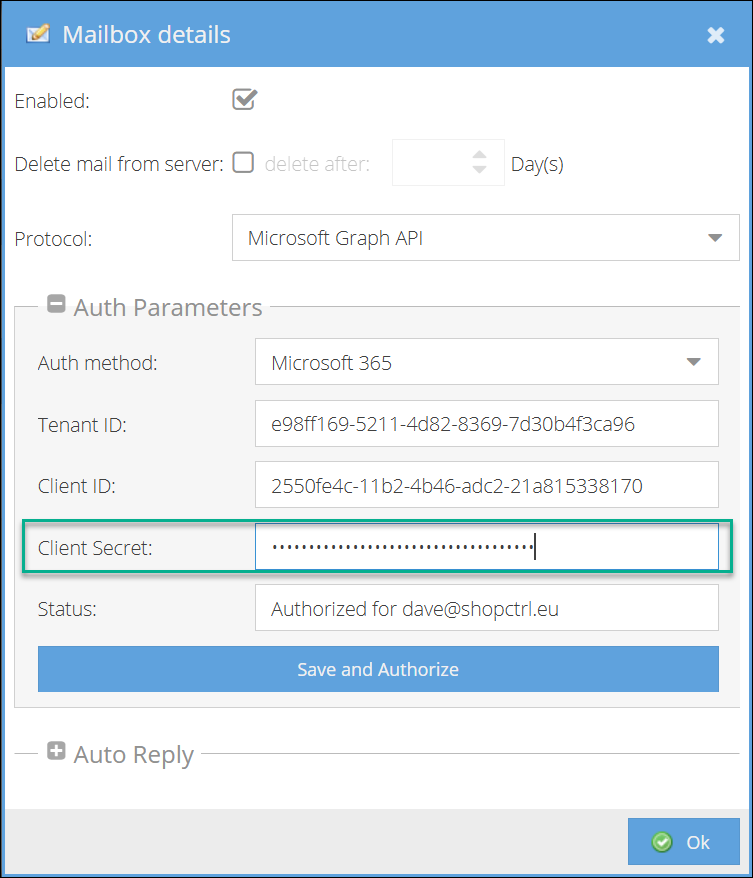Decrease the delete after days value
This screenshot has width=753, height=878.
coord(479,169)
